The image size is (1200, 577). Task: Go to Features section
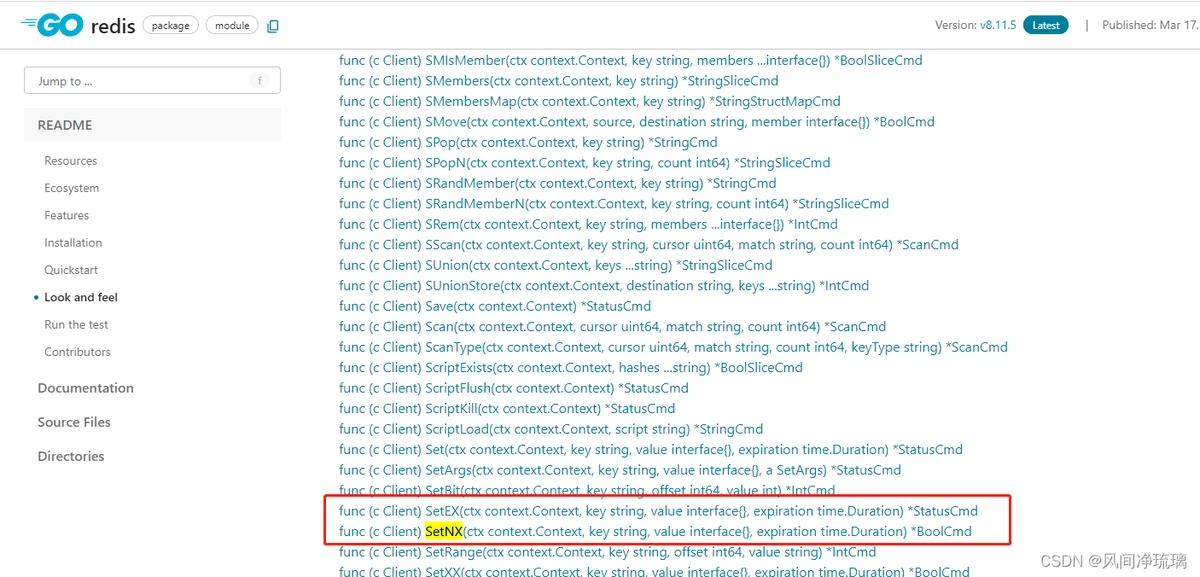(x=67, y=215)
